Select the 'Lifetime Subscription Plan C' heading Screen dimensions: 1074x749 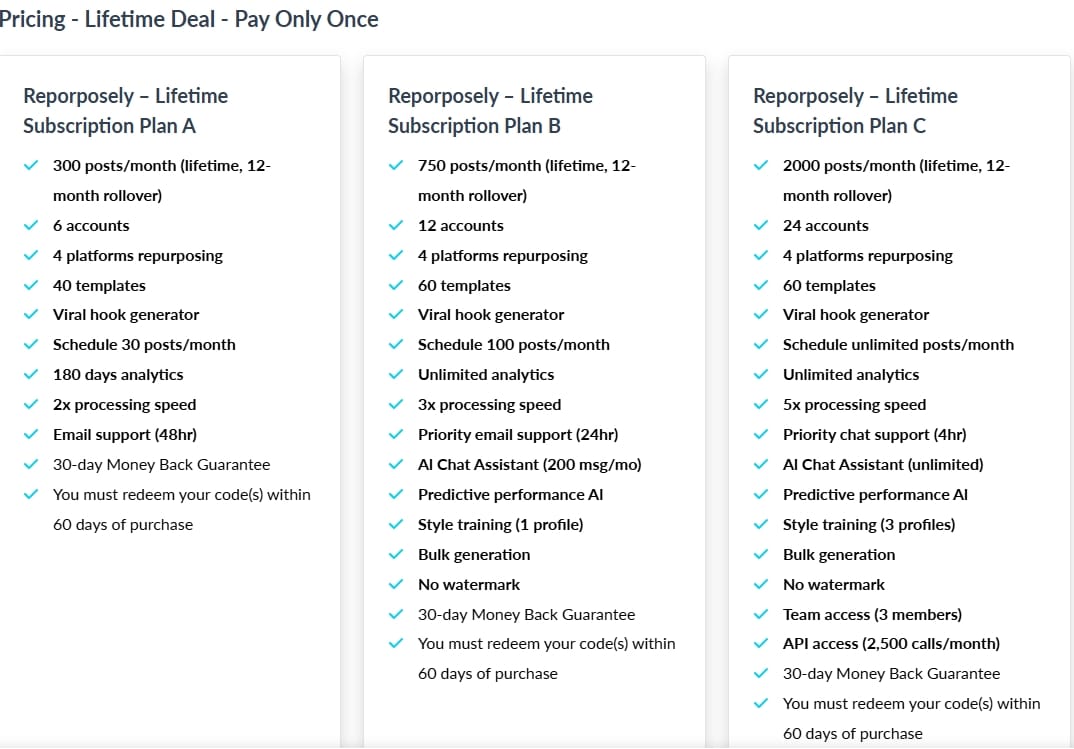[x=855, y=111]
